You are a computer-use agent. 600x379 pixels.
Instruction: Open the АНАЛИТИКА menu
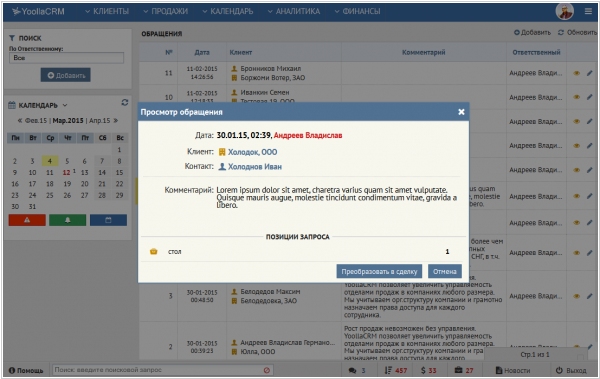point(294,11)
